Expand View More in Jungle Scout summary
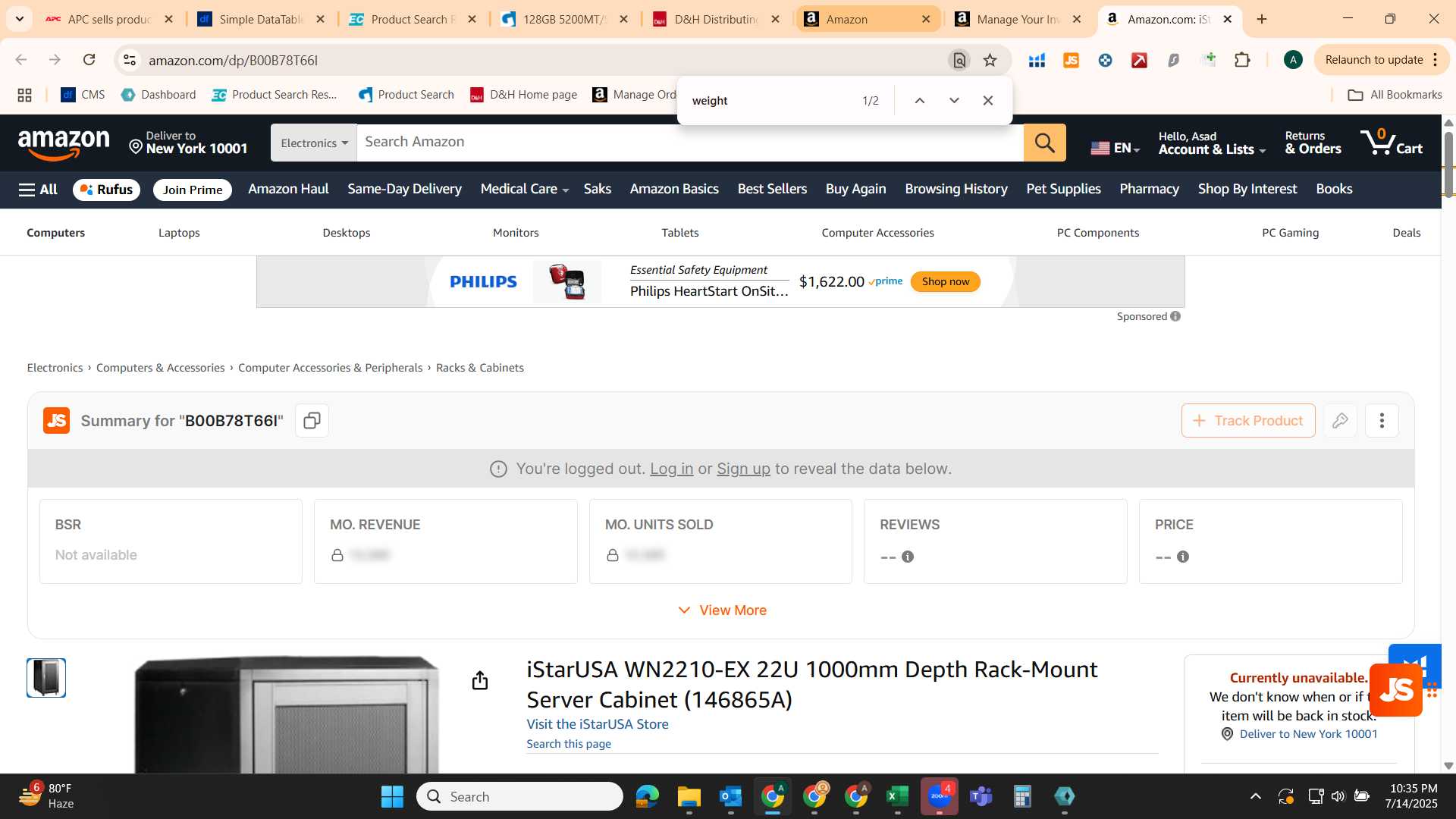Image resolution: width=1456 pixels, height=819 pixels. coord(722,610)
